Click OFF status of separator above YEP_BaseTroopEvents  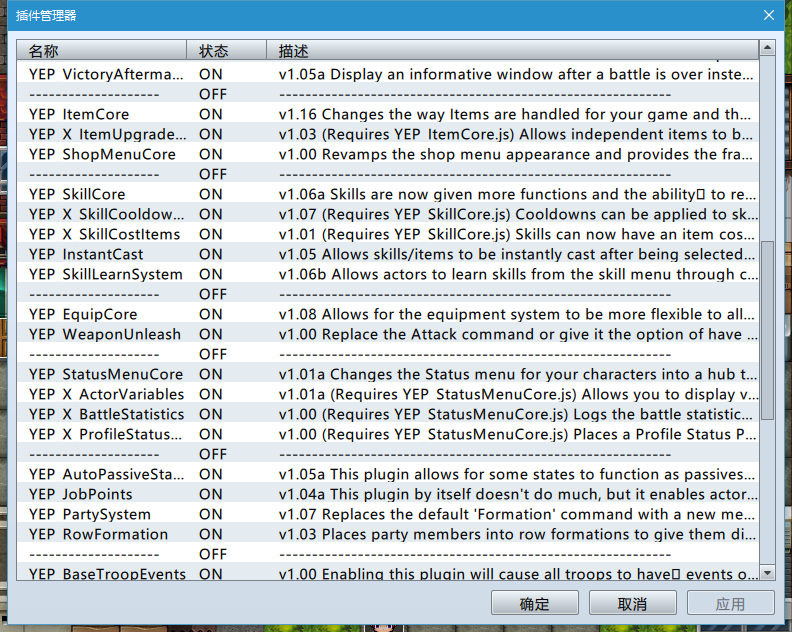(x=213, y=554)
